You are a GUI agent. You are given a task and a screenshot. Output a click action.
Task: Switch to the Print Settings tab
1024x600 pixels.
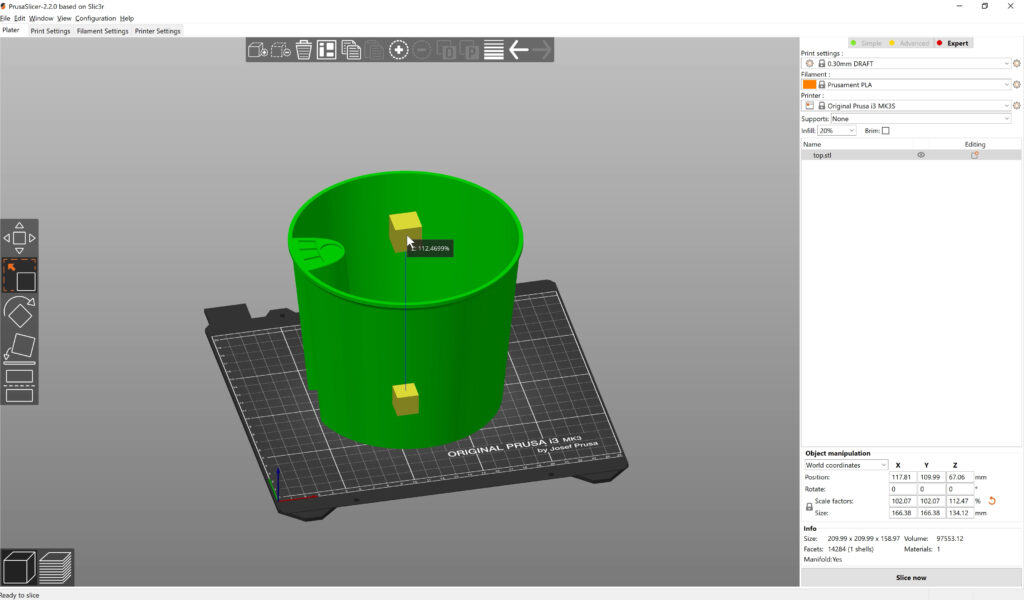(x=50, y=31)
